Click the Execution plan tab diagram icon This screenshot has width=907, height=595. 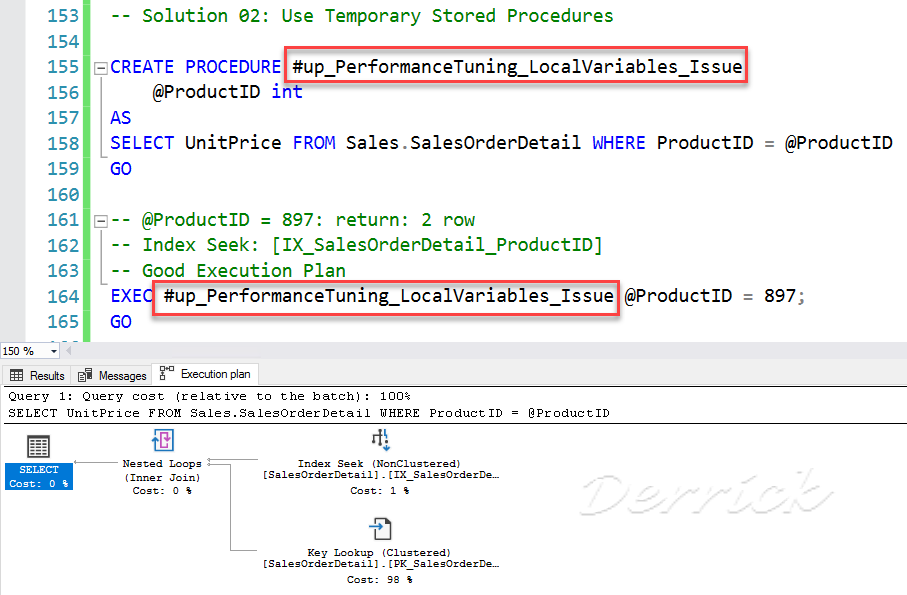(166, 374)
